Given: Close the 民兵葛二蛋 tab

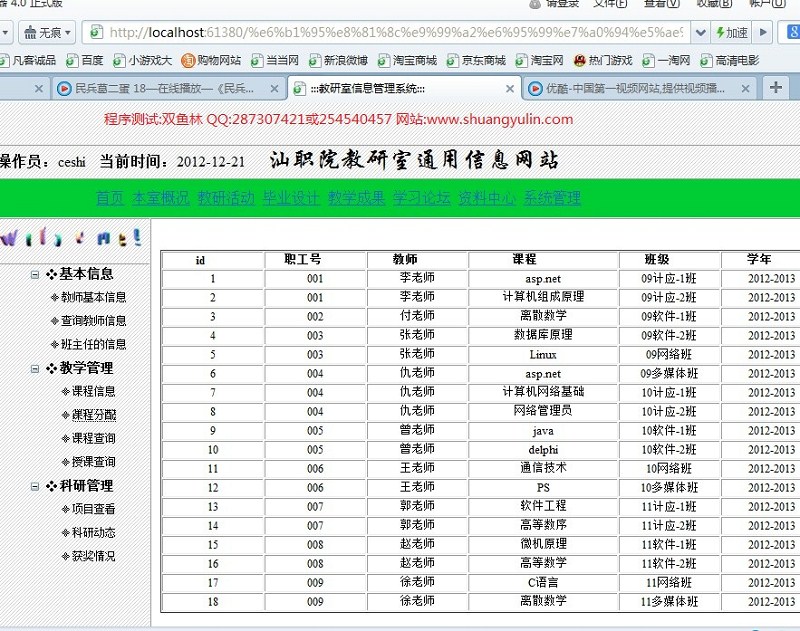Looking at the screenshot, I should coord(274,89).
